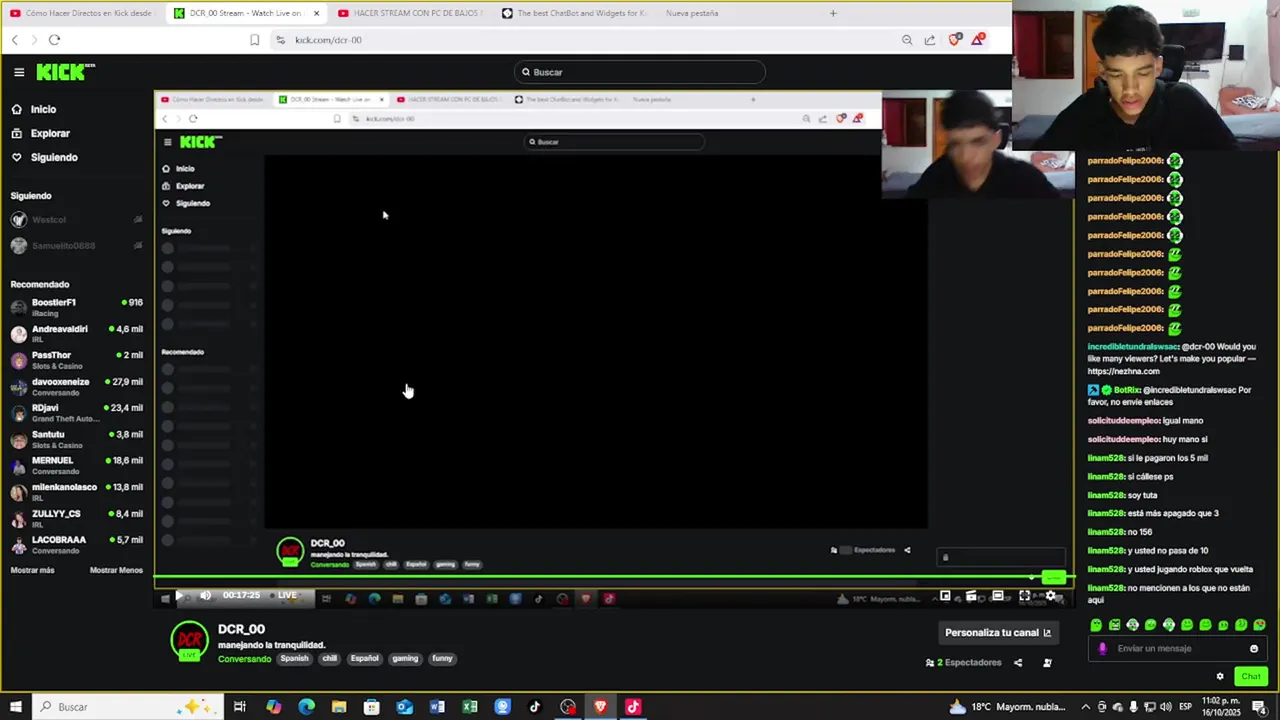Viewport: 1280px width, 720px height.
Task: Select the chill tag chip
Action: point(330,658)
